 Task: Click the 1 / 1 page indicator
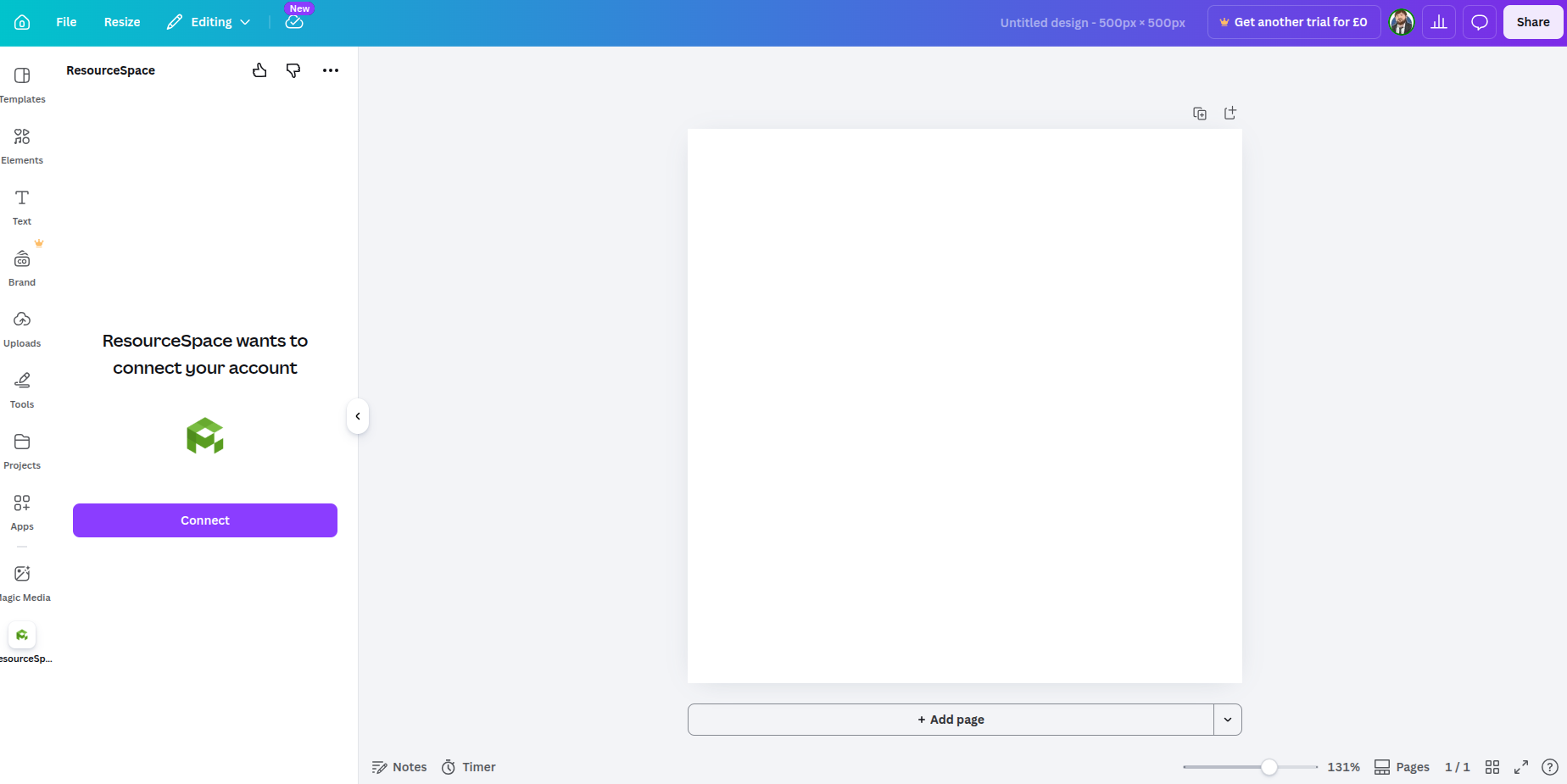1458,767
